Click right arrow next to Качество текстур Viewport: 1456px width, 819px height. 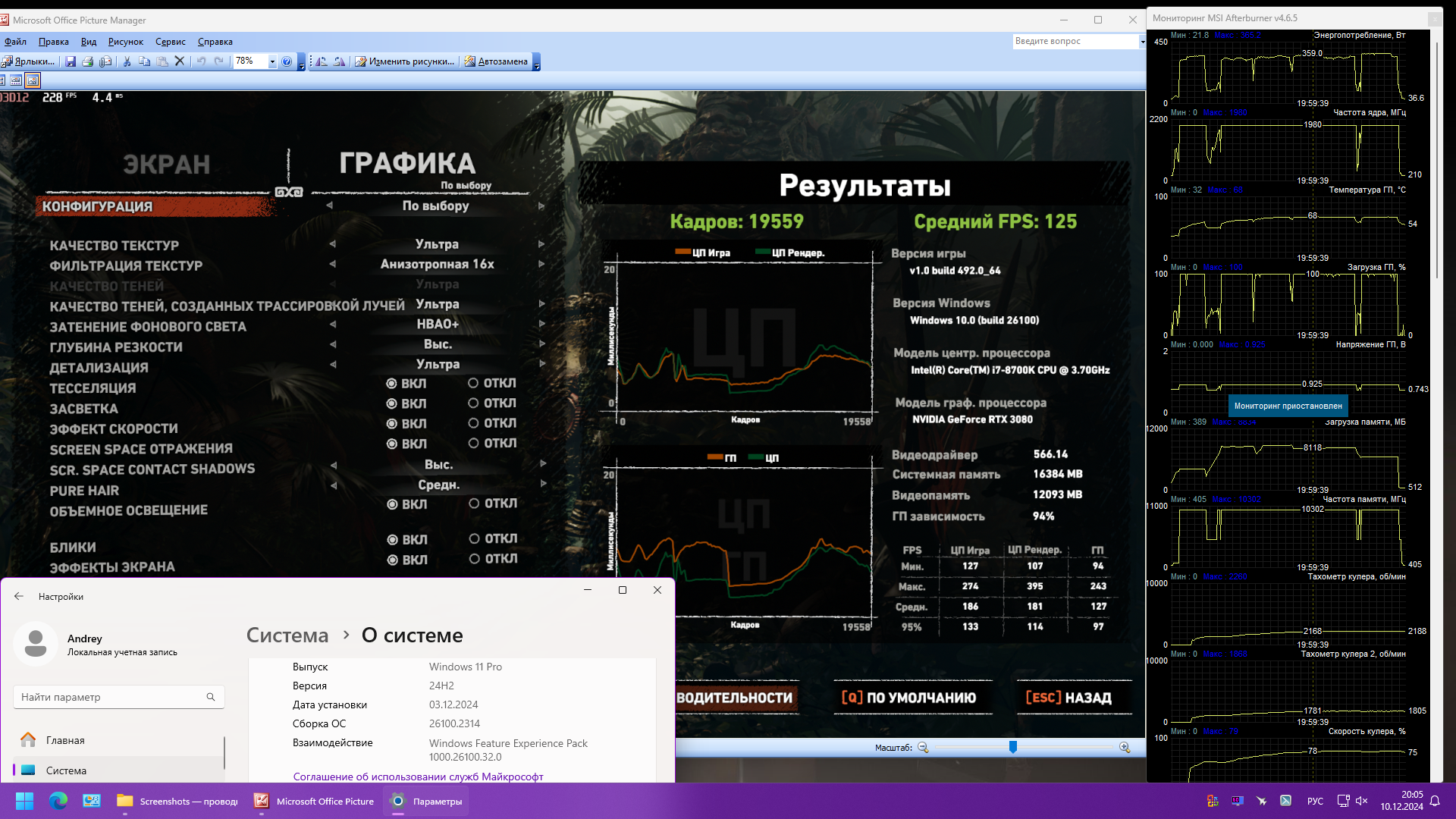[x=541, y=244]
